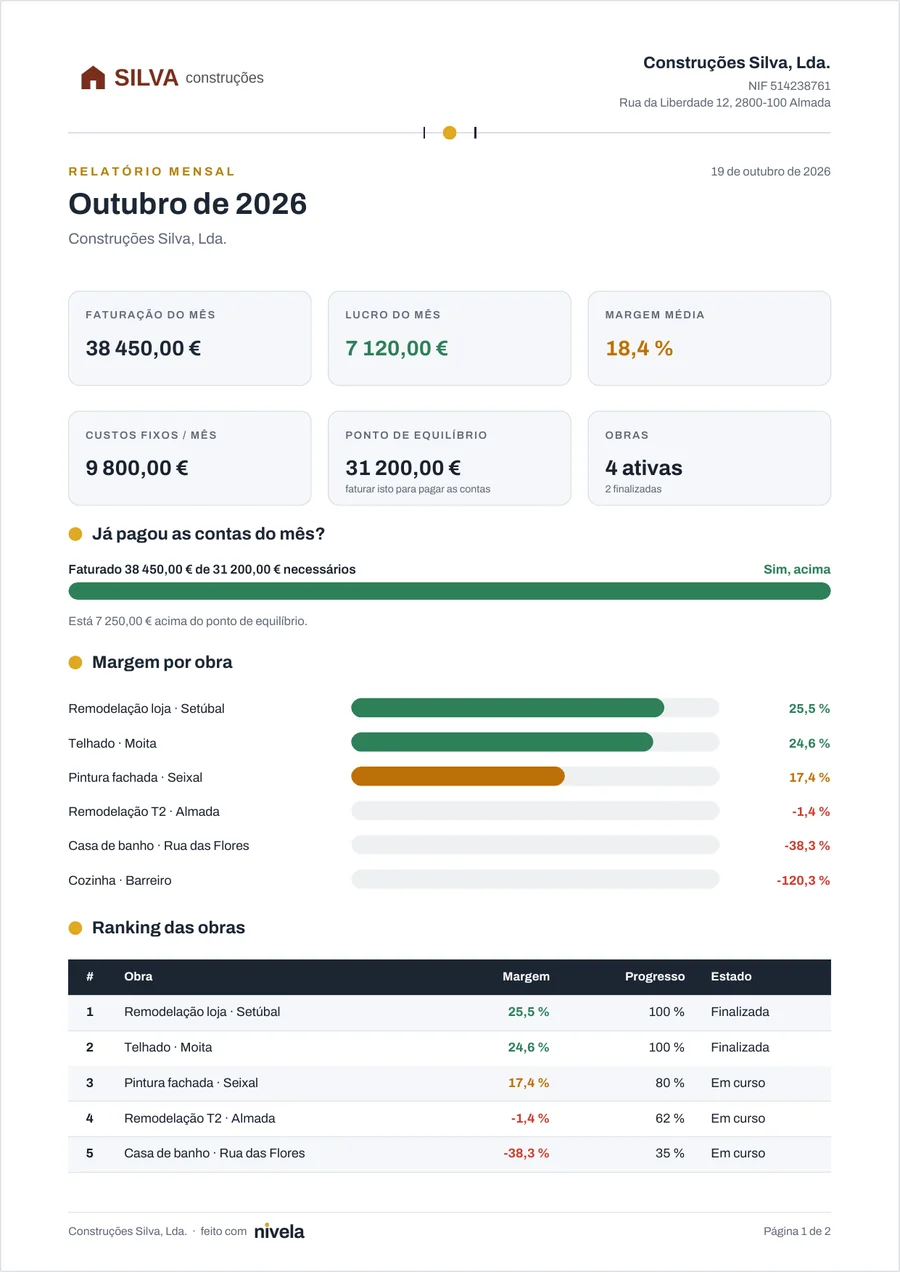The width and height of the screenshot is (900, 1272).
Task: Click the 'RELATÓRIO MENSAL' label
Action: click(152, 172)
